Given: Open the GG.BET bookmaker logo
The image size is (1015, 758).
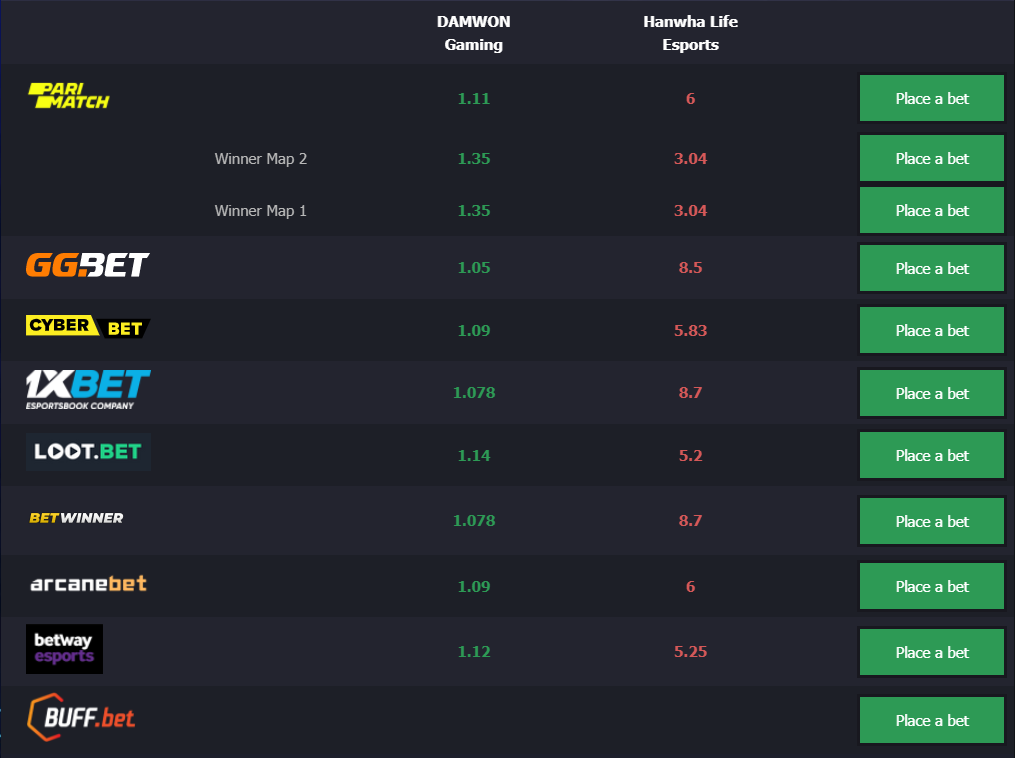Looking at the screenshot, I should [87, 265].
